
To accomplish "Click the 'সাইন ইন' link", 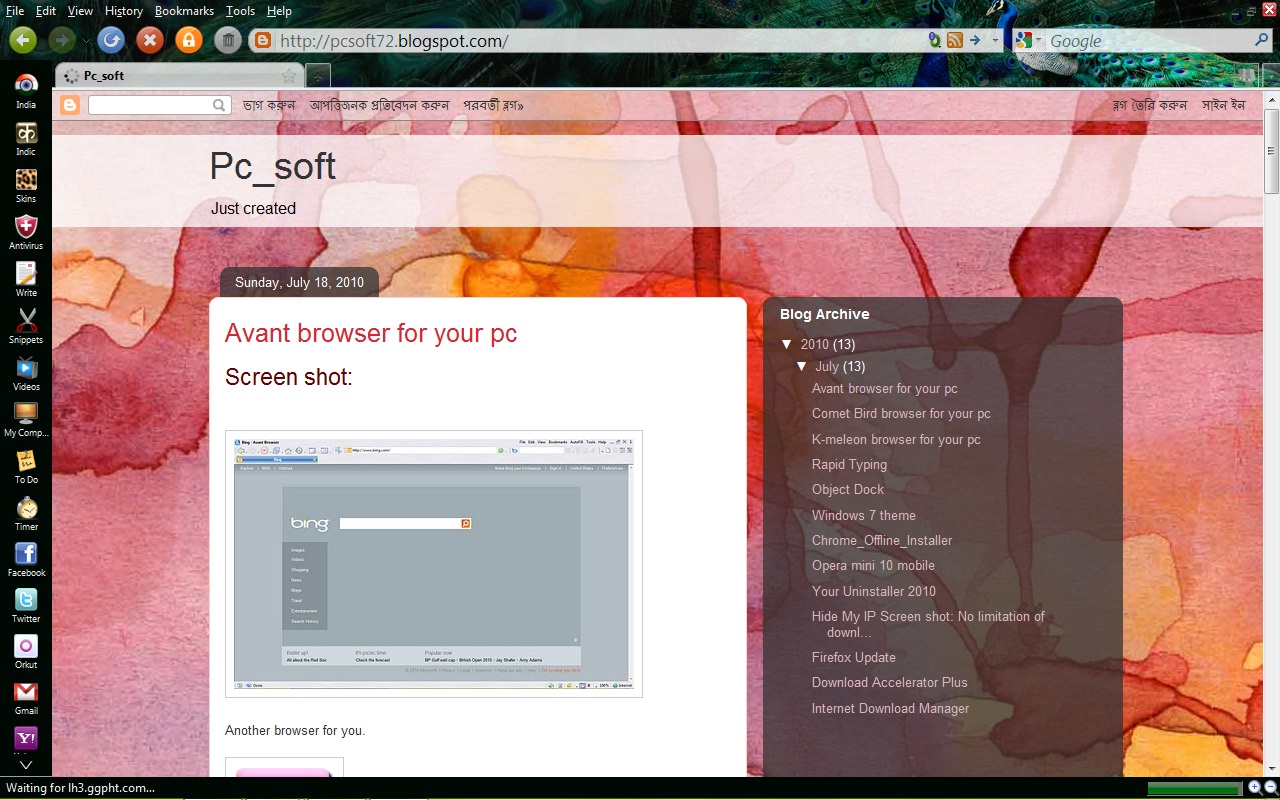I will point(1223,105).
